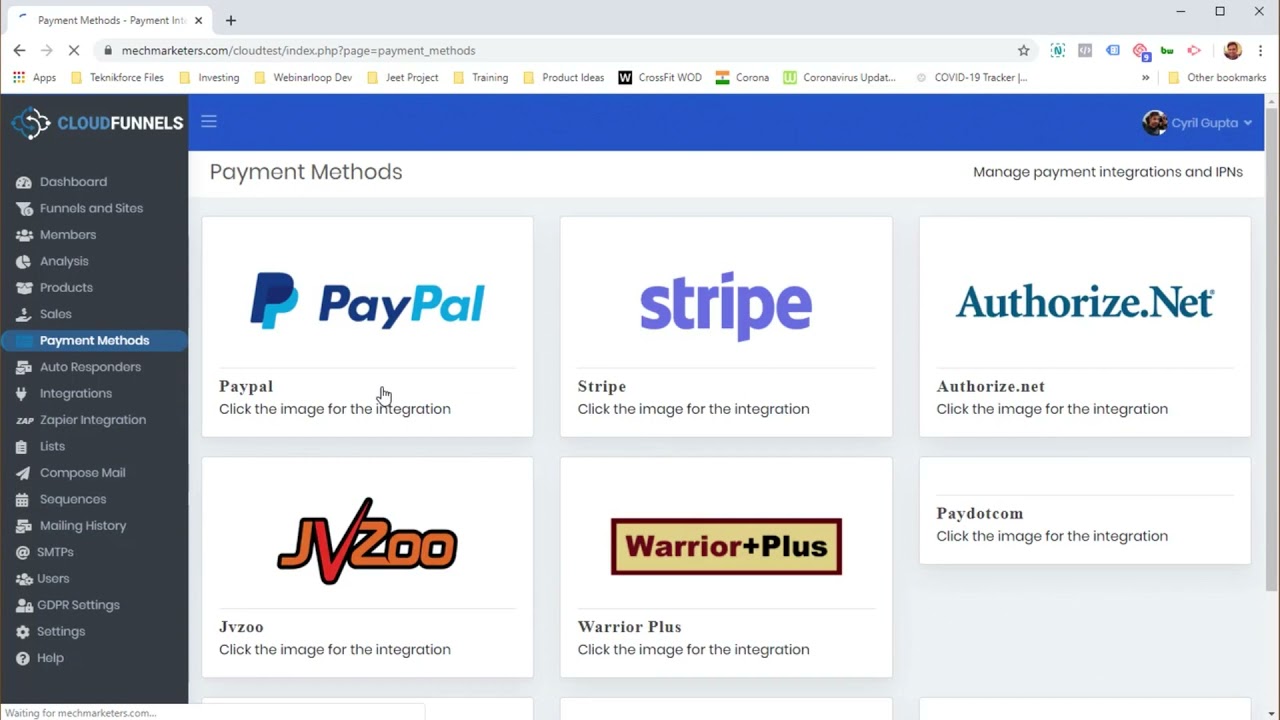Viewport: 1280px width, 720px height.
Task: Open the Other bookmarks folder
Action: pyautogui.click(x=1217, y=77)
